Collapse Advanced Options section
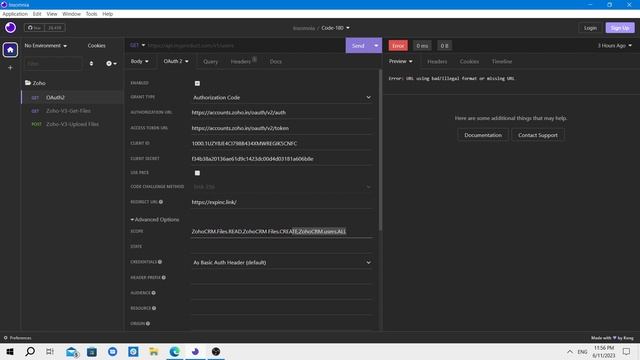 [155, 220]
